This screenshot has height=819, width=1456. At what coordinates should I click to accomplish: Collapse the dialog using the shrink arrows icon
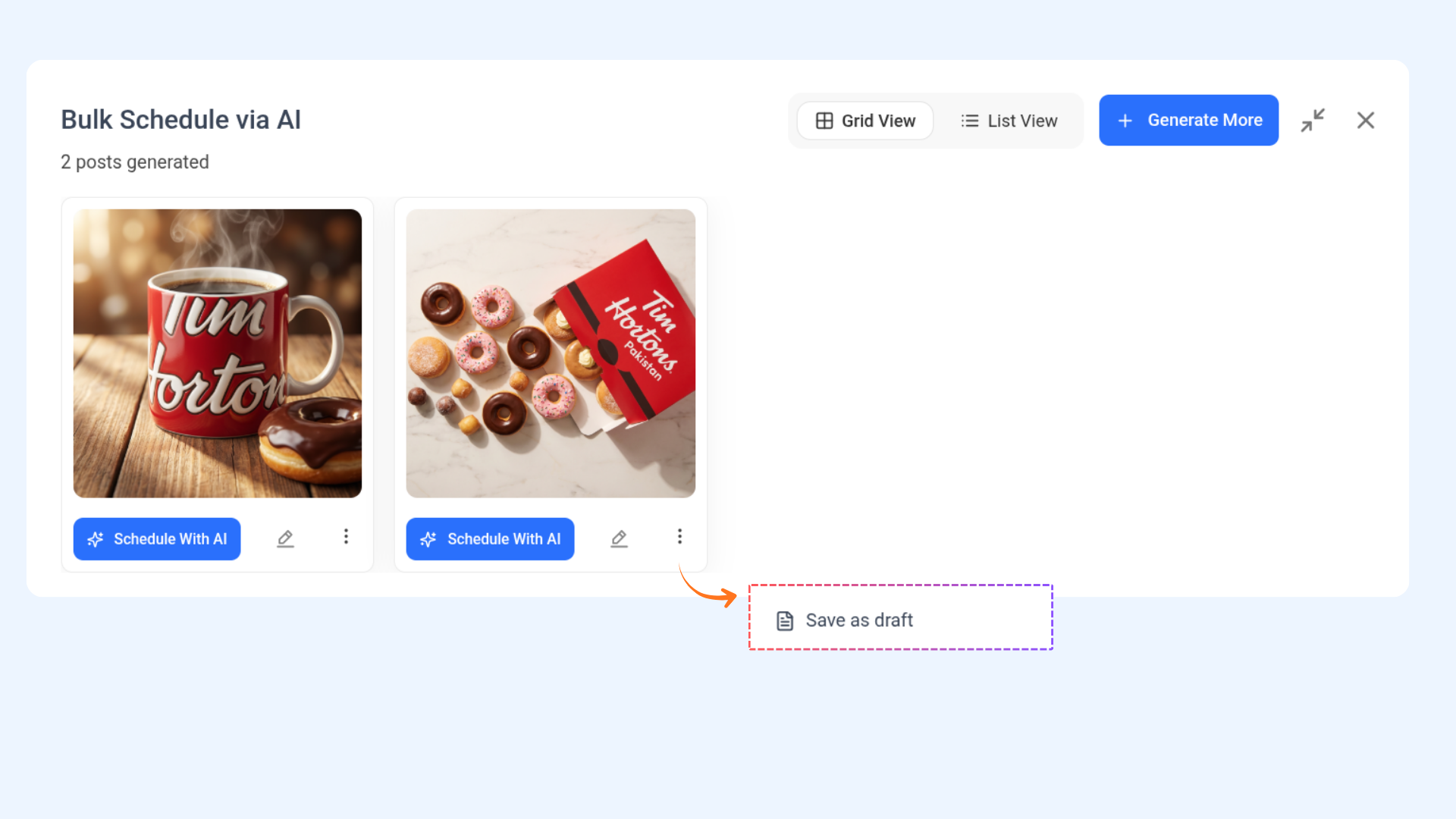(x=1313, y=120)
